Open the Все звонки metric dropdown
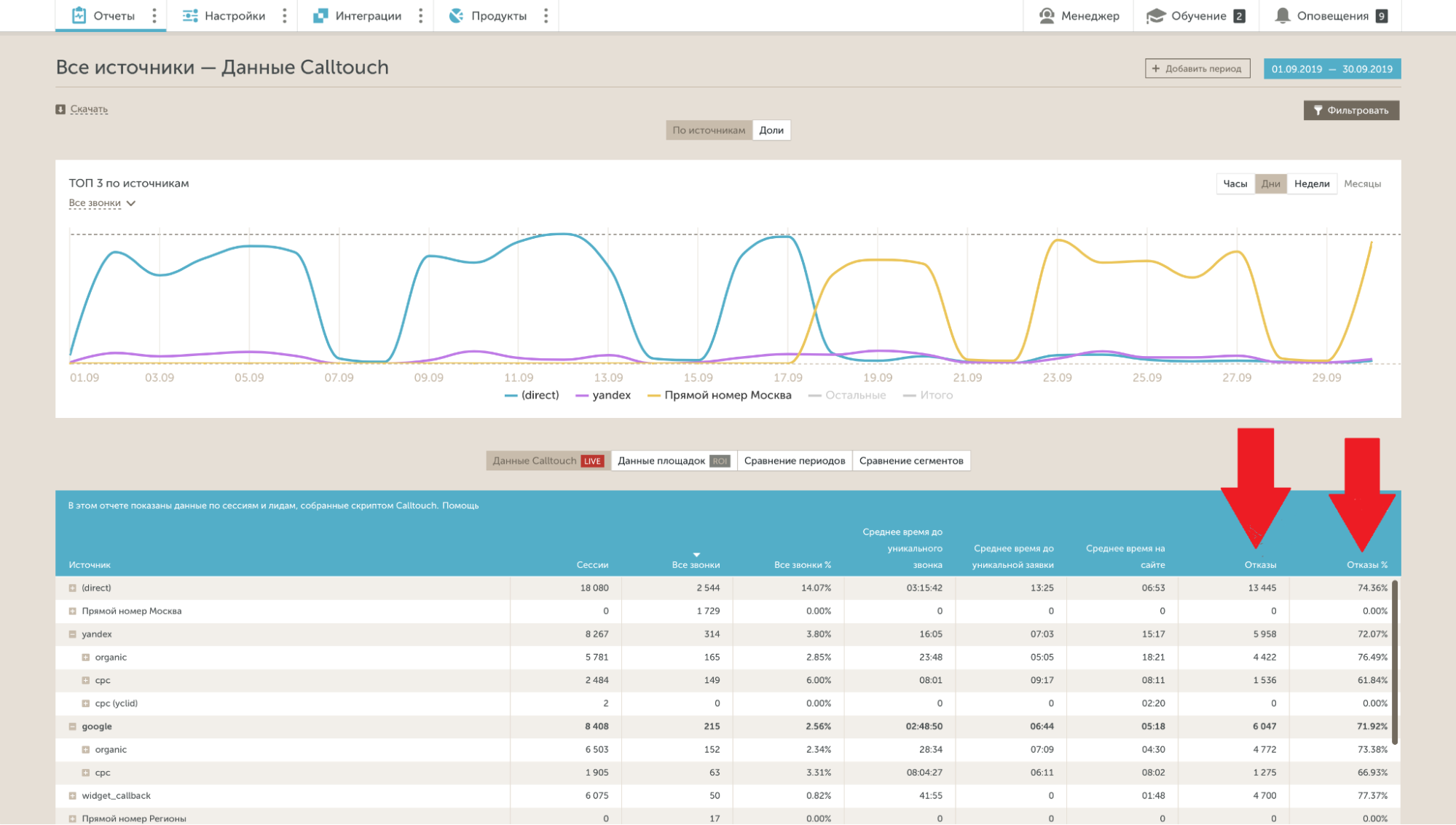Viewport: 1456px width, 825px height. 102,203
